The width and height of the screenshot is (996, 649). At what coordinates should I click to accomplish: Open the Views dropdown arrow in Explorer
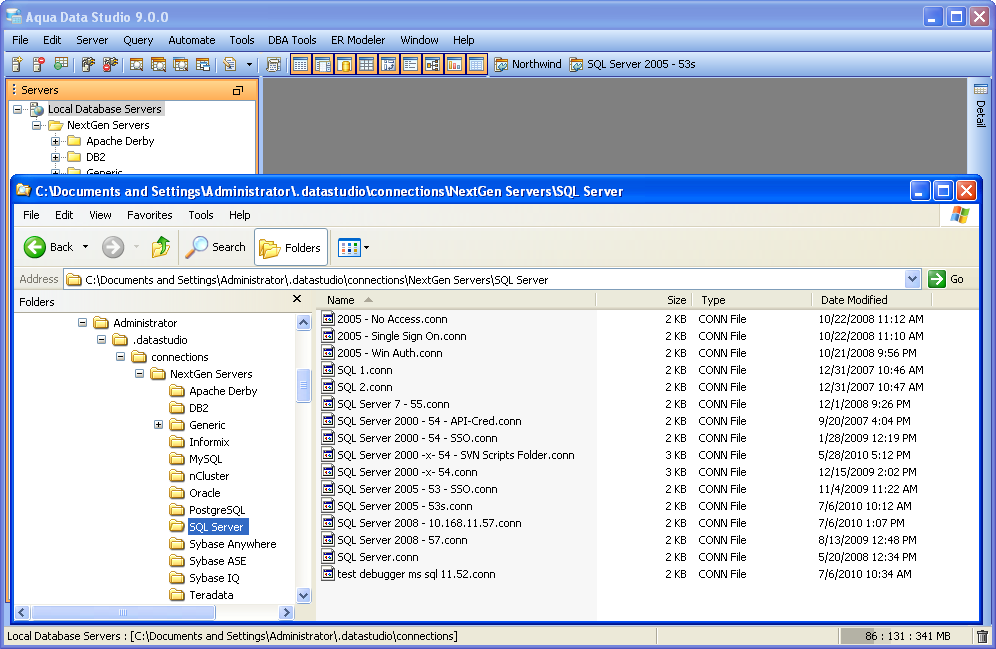click(367, 248)
